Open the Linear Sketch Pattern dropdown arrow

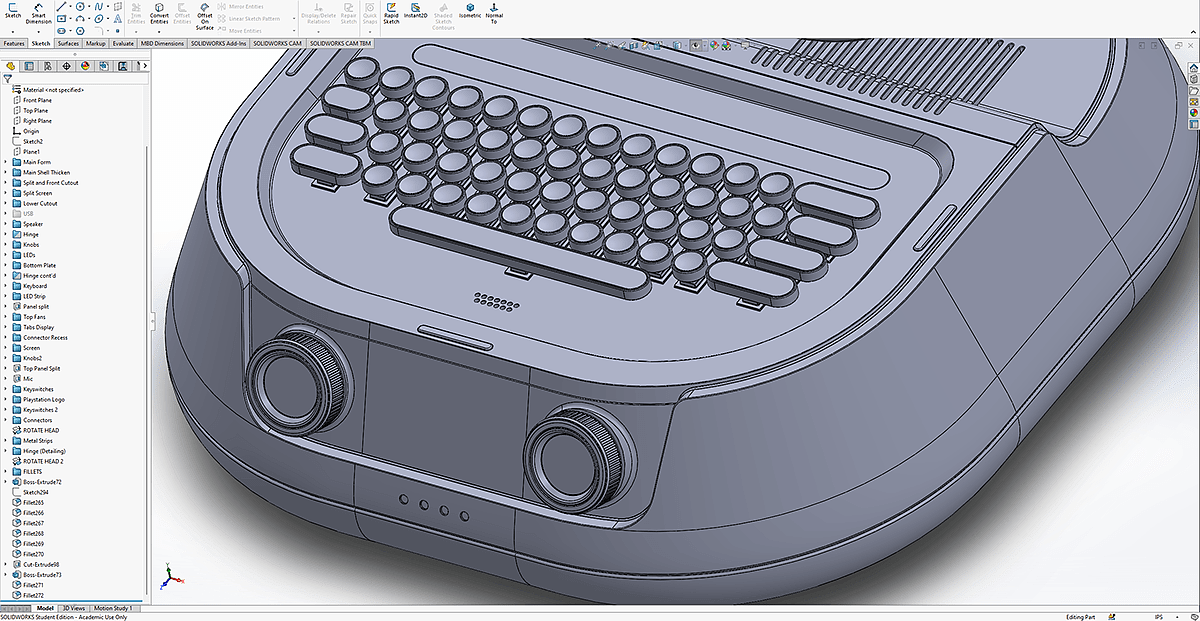click(x=295, y=18)
